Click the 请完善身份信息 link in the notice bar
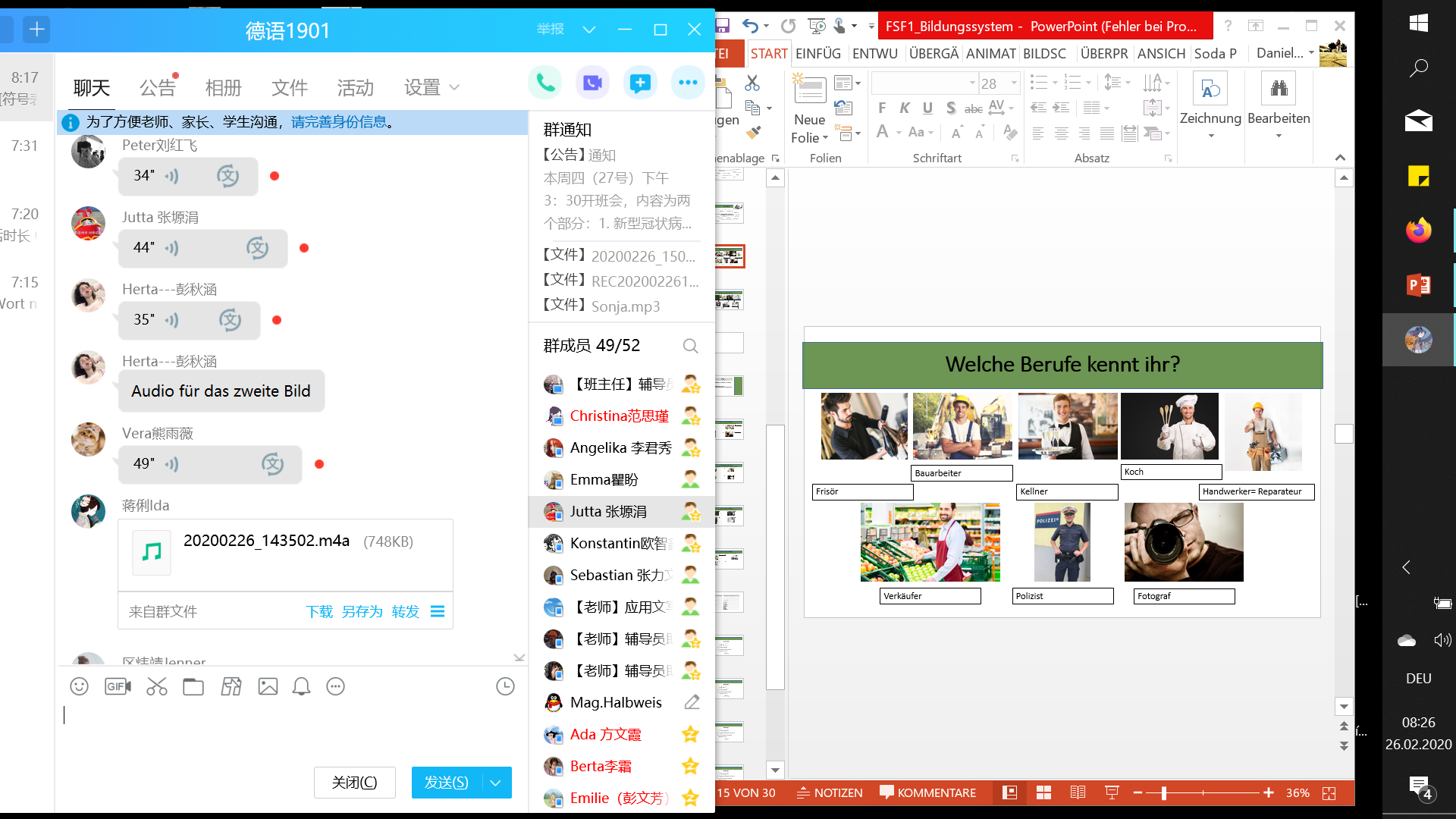 point(339,122)
